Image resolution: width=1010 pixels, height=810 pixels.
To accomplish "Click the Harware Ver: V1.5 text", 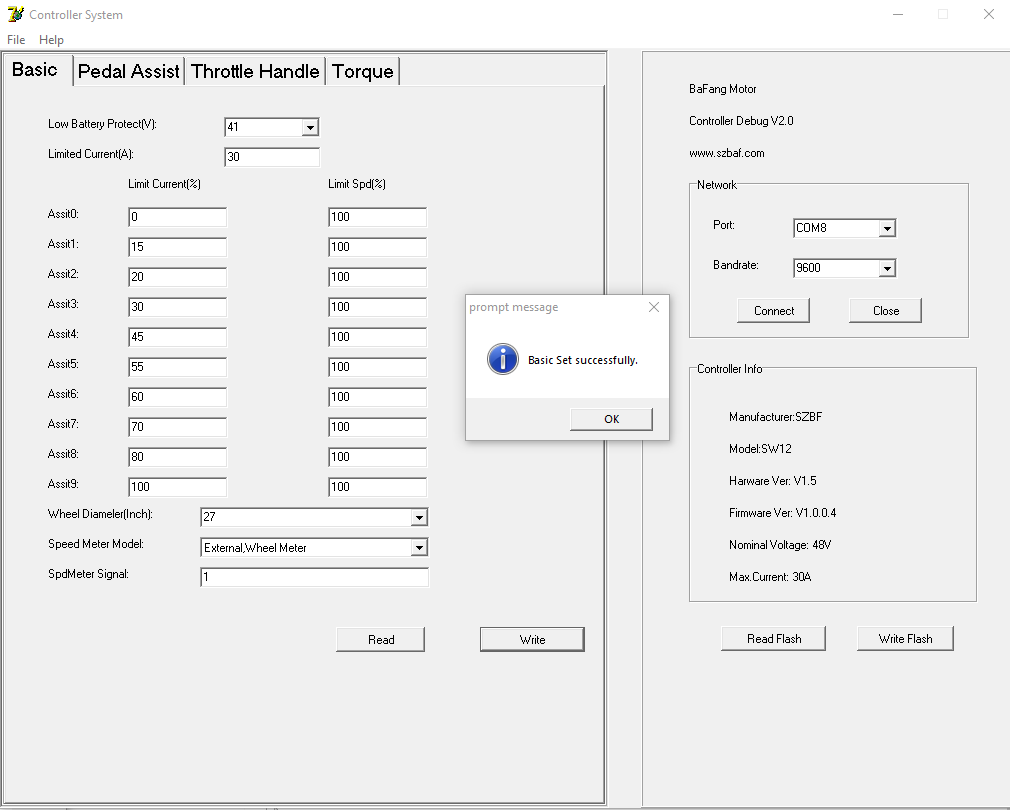I will [772, 481].
